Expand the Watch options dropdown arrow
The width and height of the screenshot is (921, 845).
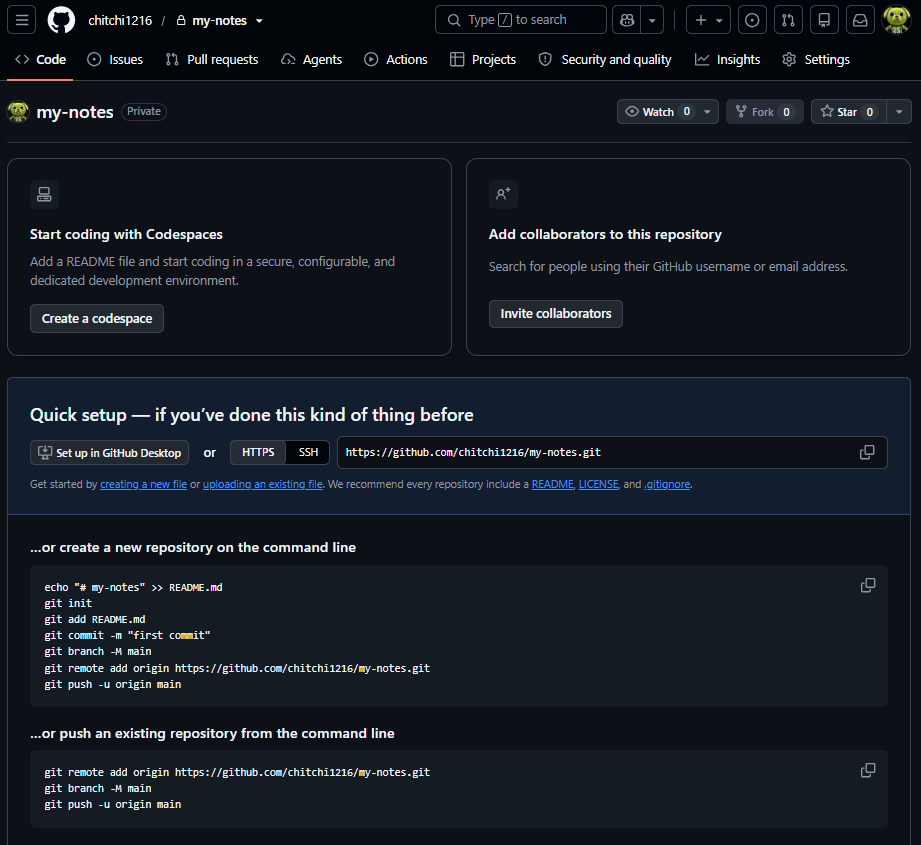707,112
